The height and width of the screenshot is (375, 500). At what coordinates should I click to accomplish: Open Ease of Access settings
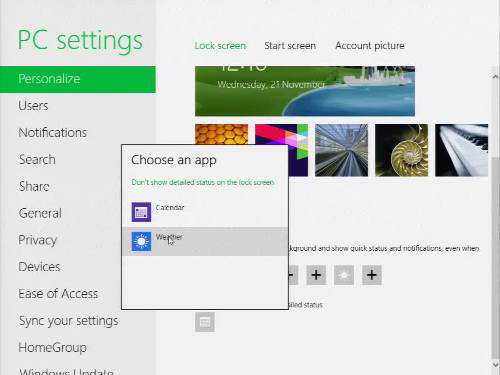pyautogui.click(x=58, y=294)
